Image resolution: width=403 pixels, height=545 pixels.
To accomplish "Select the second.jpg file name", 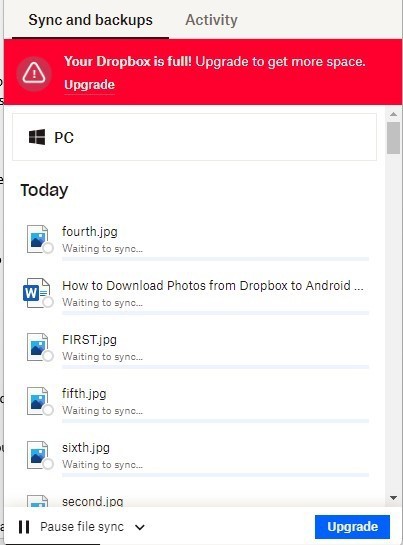I will coord(92,501).
